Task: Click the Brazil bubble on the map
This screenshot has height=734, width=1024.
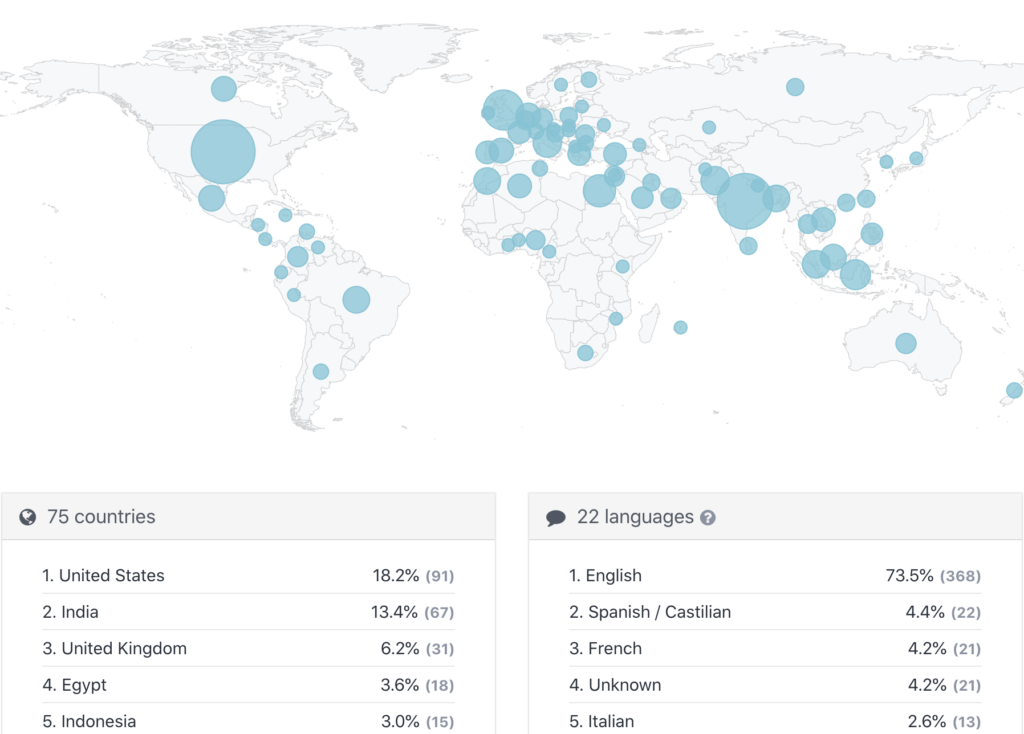Action: [356, 299]
